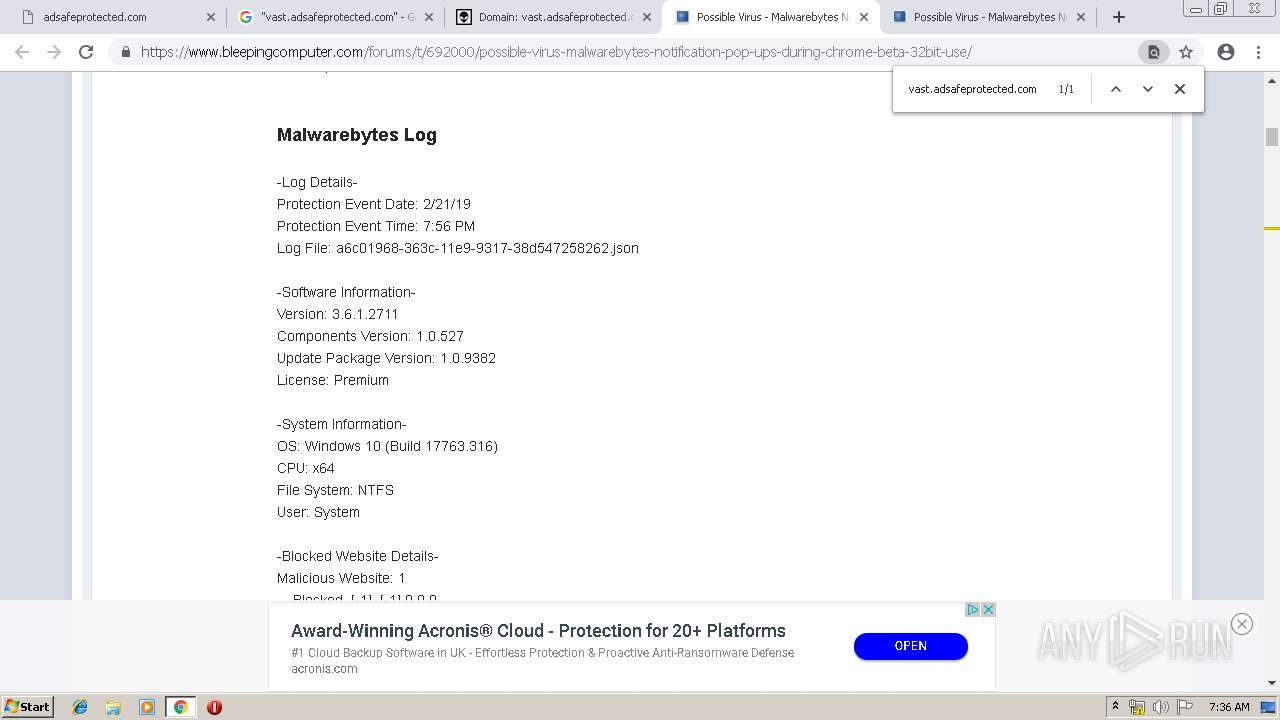The height and width of the screenshot is (720, 1280).
Task: Close the find bar
Action: pyautogui.click(x=1180, y=89)
